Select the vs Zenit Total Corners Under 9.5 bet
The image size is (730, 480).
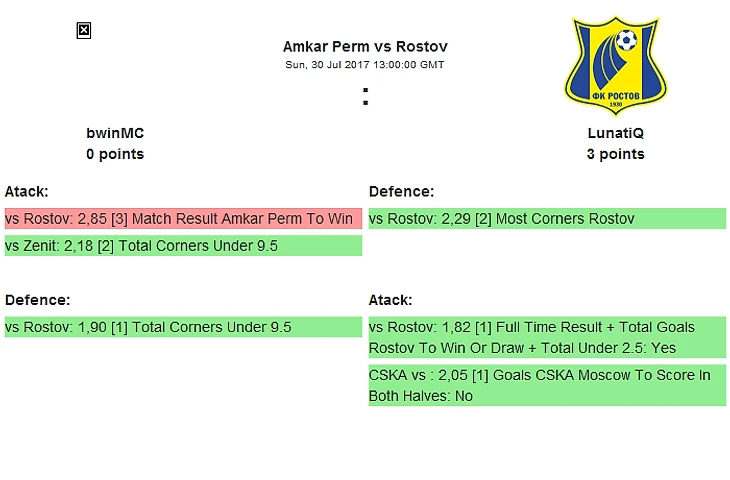[x=183, y=245]
